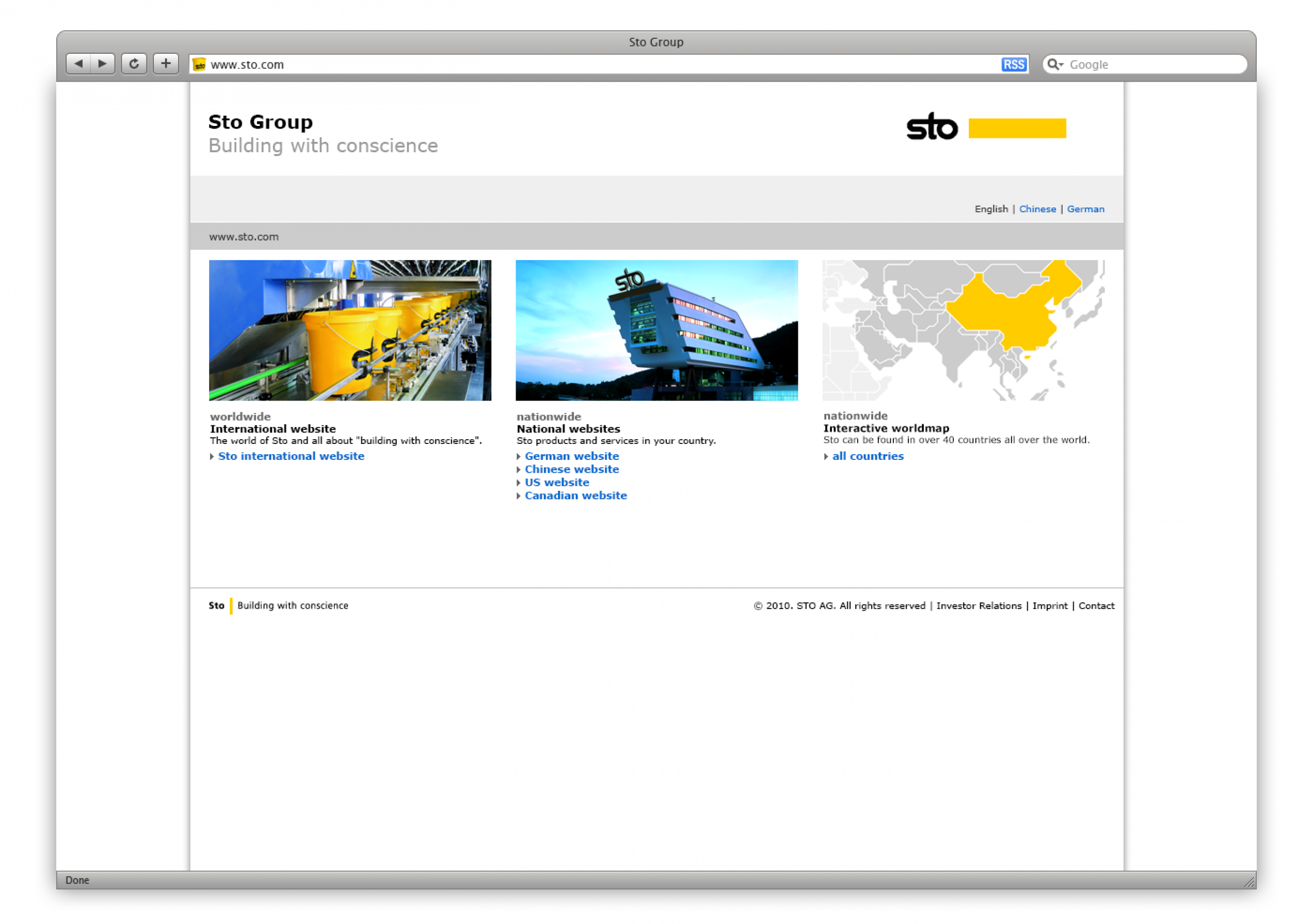Viewport: 1313px width, 924px height.
Task: Open a new tab with the plus icon
Action: (165, 63)
